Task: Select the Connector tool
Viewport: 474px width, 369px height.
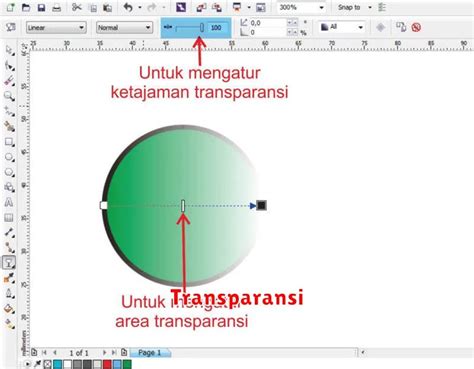Action: [9, 248]
